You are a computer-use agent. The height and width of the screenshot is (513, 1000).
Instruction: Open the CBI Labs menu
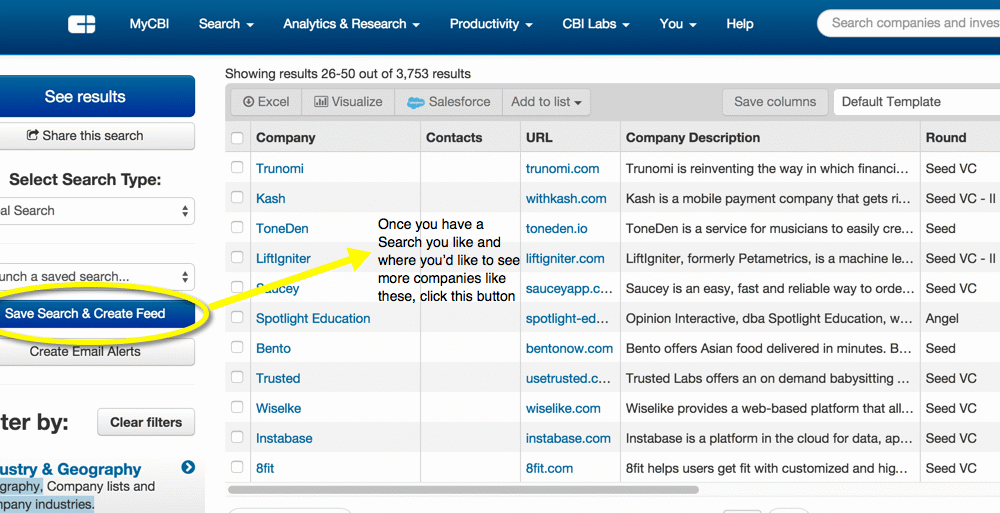click(x=596, y=24)
